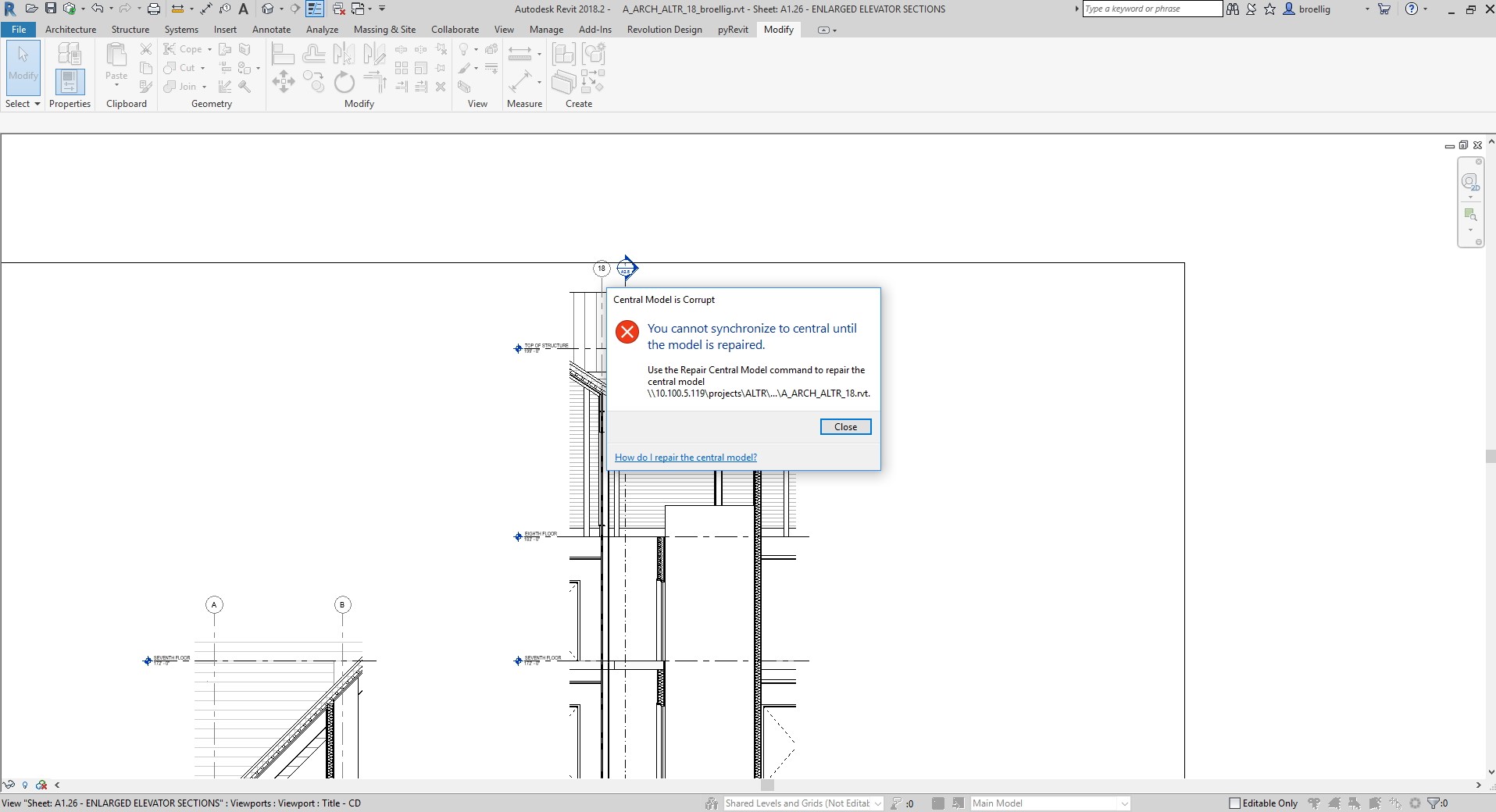Expand the Select panel dropdown
Image resolution: width=1496 pixels, height=812 pixels.
pyautogui.click(x=23, y=104)
